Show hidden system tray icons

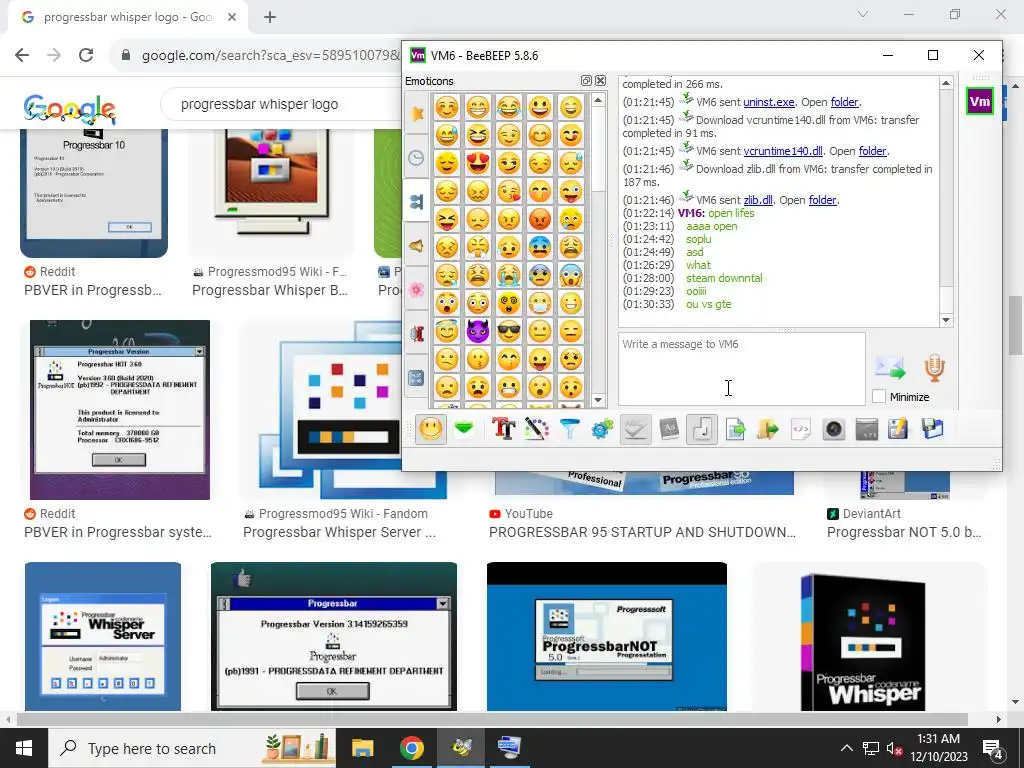(846, 748)
